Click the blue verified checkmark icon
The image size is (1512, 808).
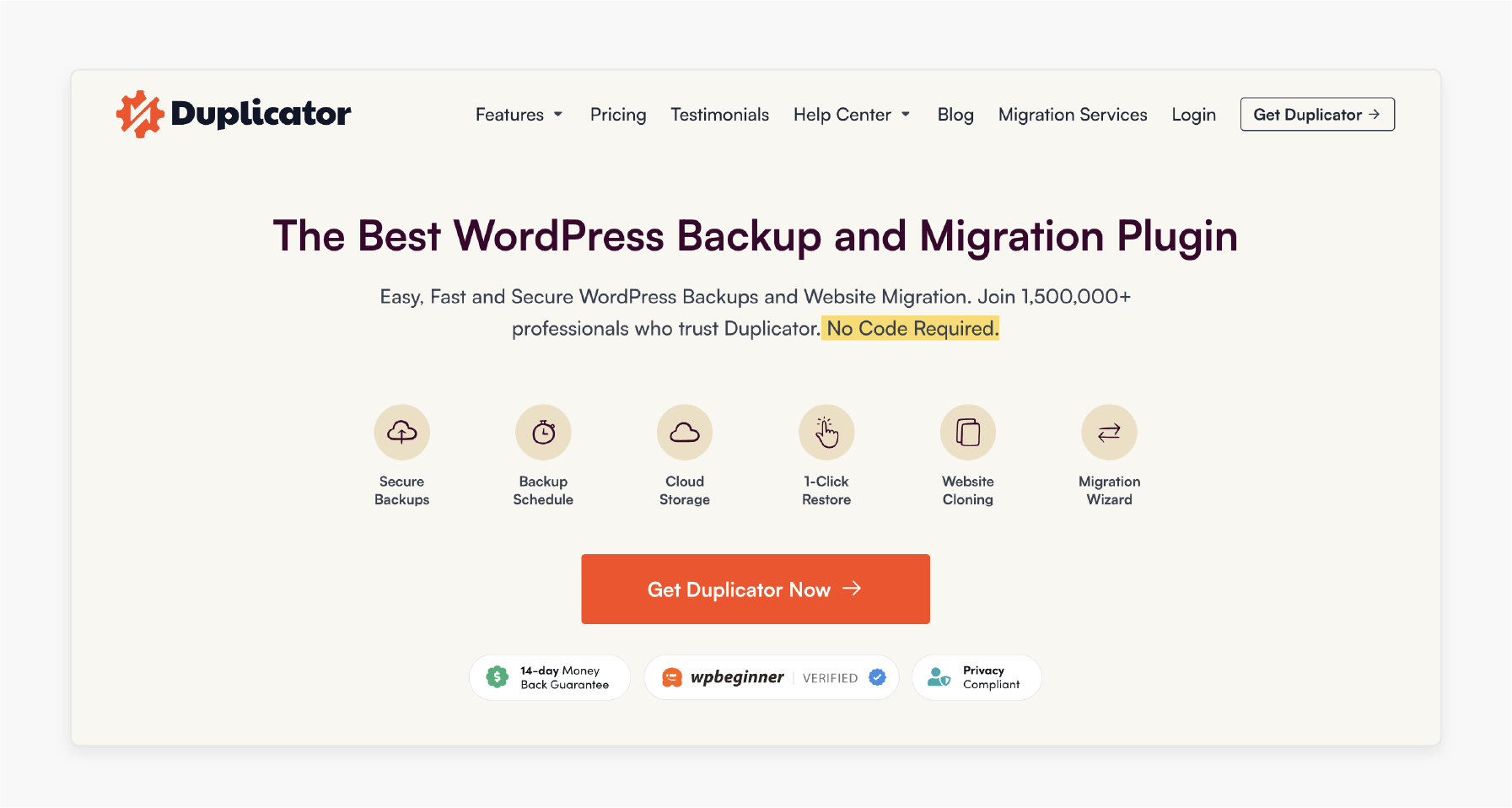click(878, 677)
